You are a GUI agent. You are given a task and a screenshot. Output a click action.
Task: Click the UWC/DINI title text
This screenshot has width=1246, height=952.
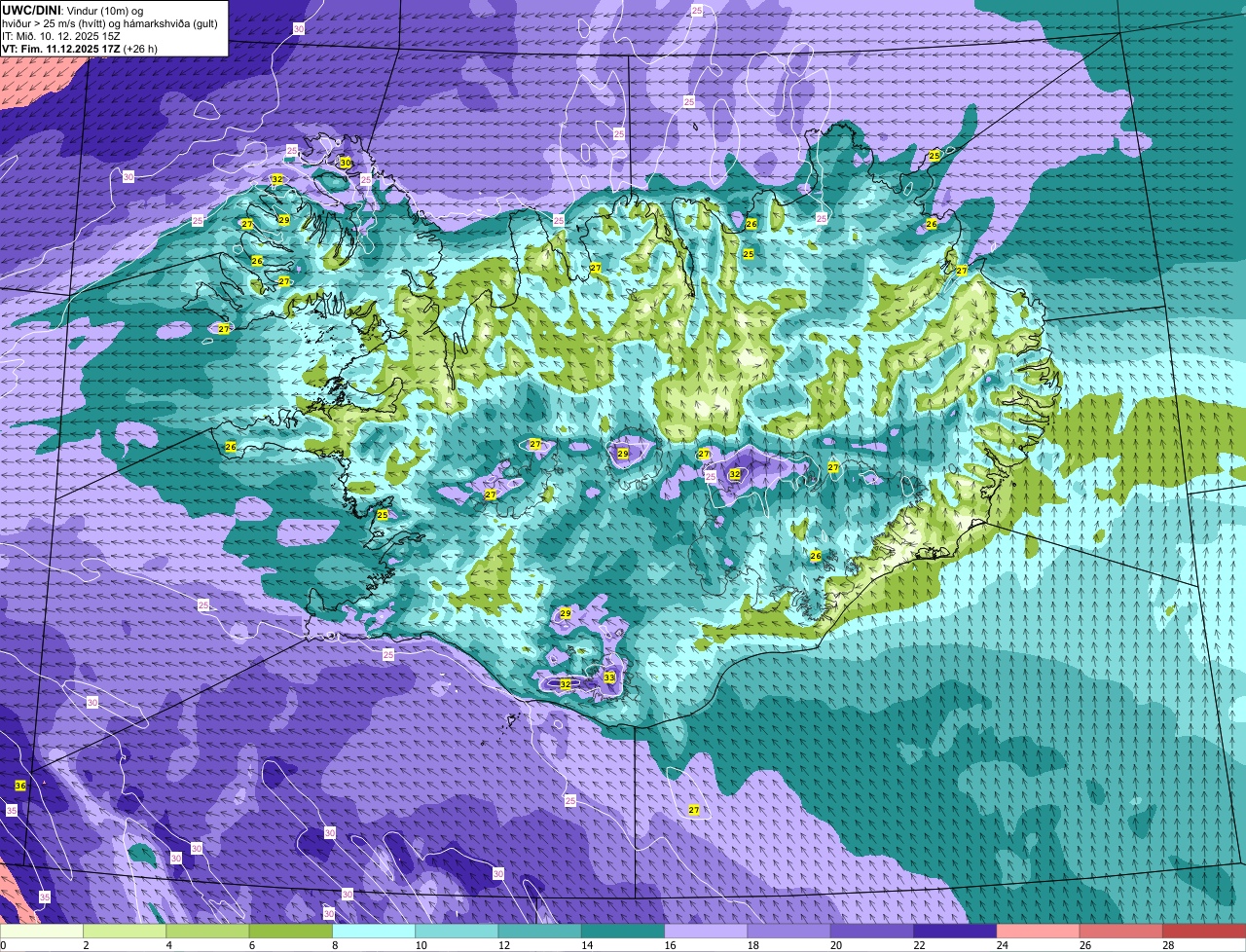(31, 10)
